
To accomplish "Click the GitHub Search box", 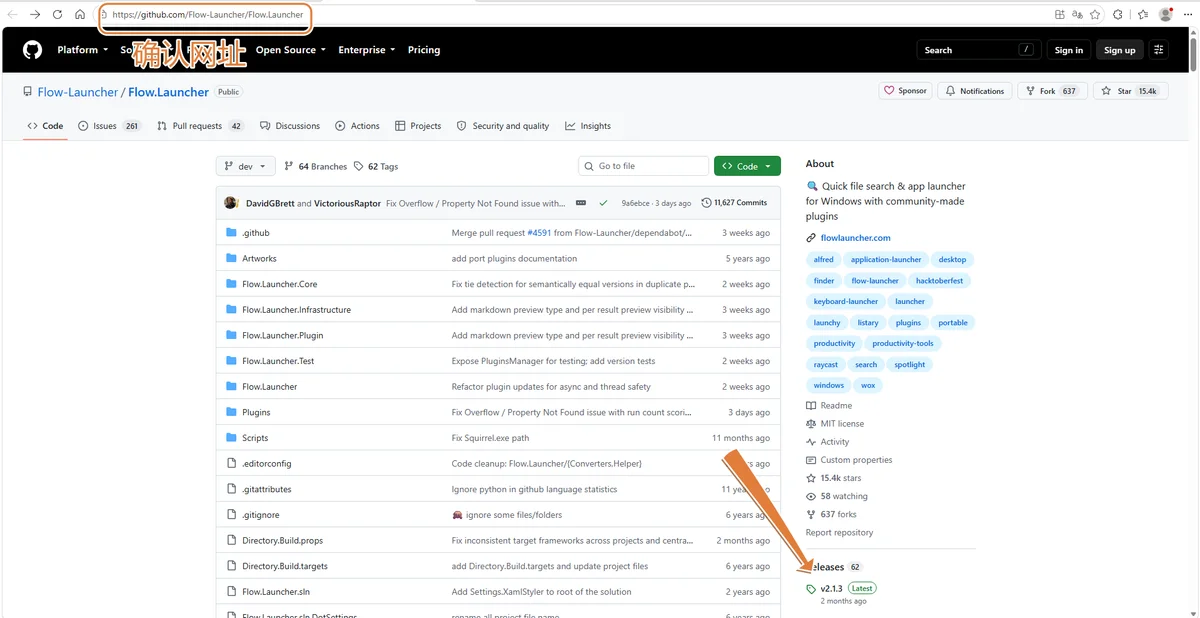I will (978, 50).
